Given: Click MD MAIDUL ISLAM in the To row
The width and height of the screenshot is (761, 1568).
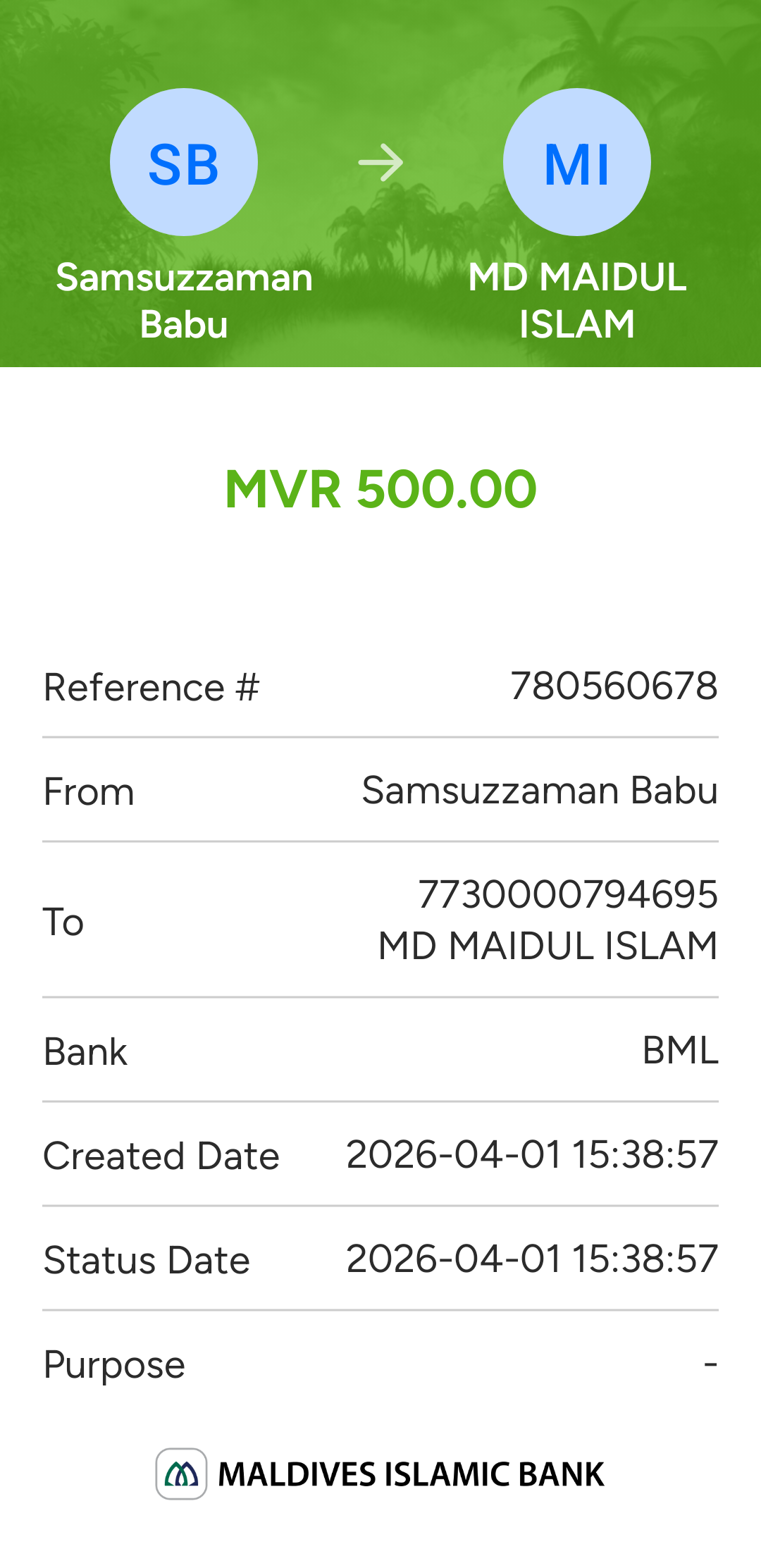Looking at the screenshot, I should [548, 946].
